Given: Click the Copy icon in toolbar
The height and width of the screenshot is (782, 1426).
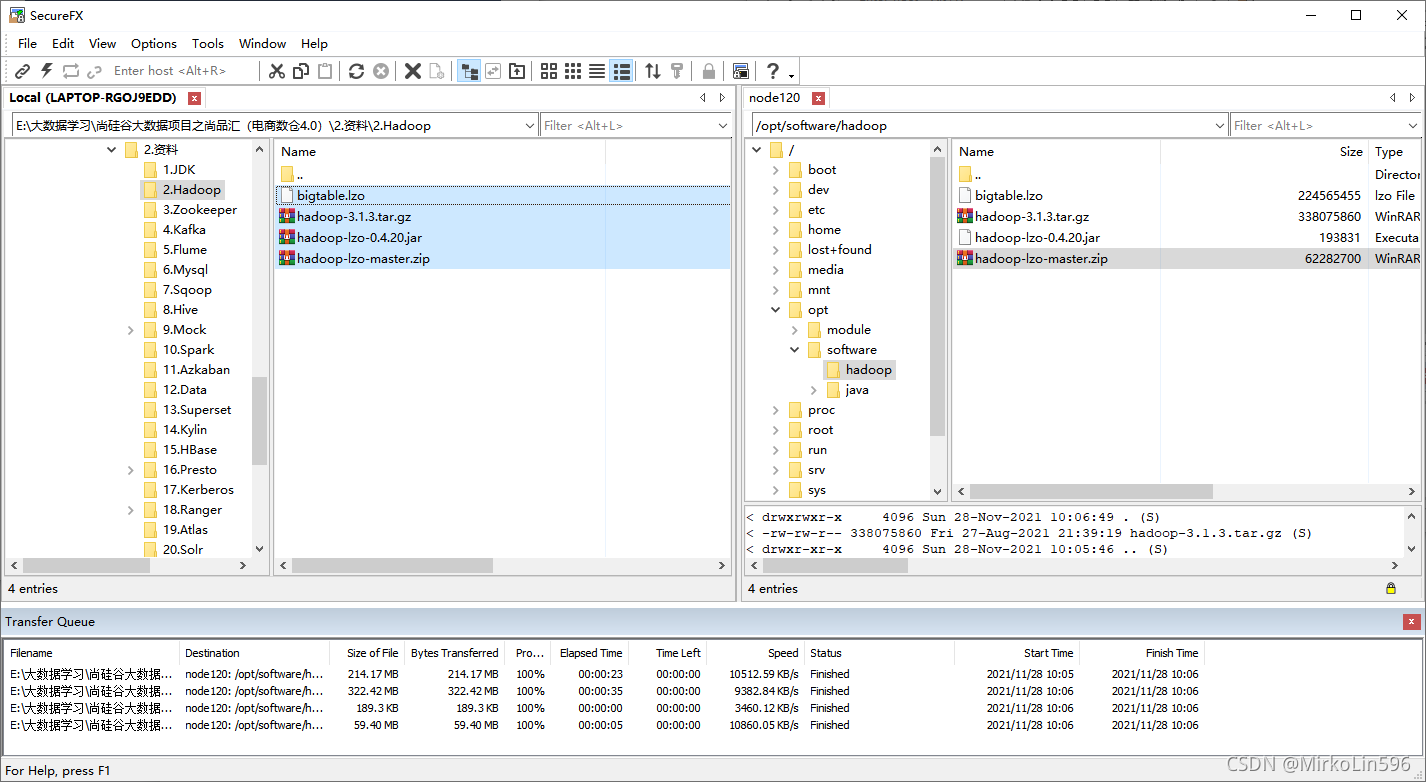Looking at the screenshot, I should pos(301,71).
